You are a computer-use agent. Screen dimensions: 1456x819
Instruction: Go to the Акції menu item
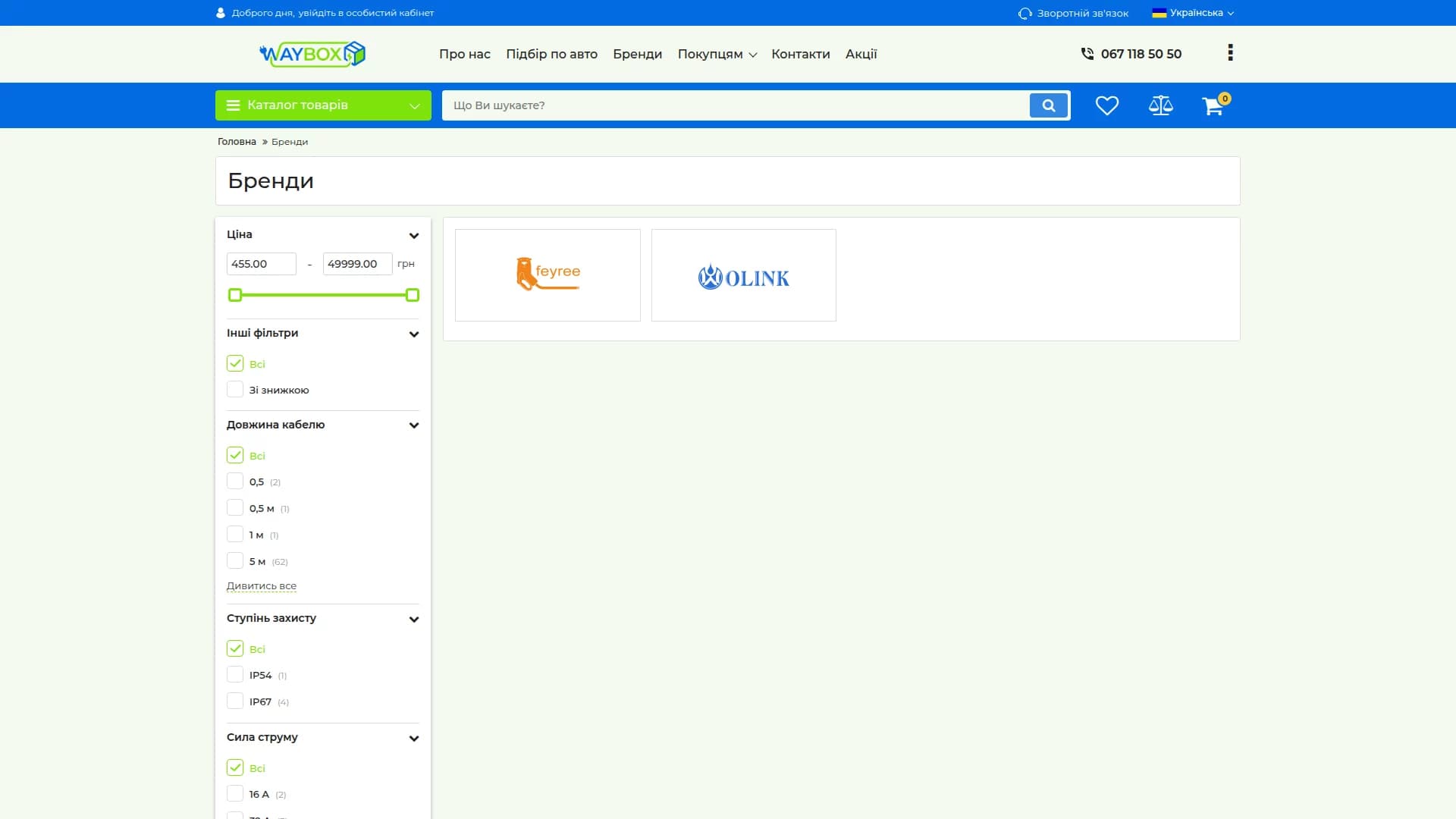click(861, 54)
